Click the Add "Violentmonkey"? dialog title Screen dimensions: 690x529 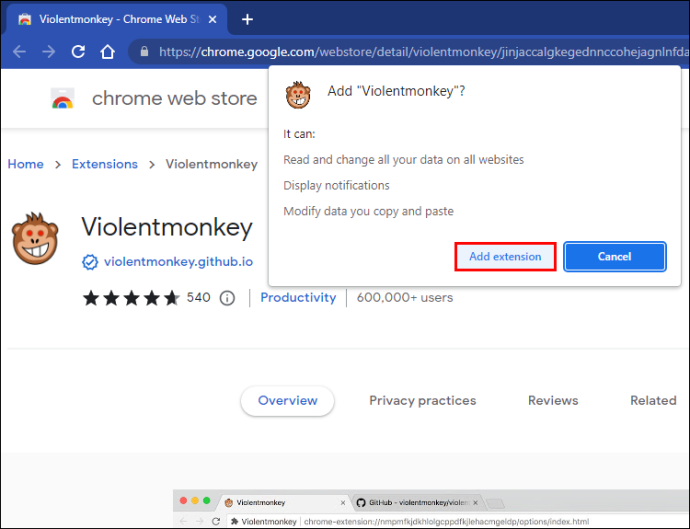click(x=396, y=91)
